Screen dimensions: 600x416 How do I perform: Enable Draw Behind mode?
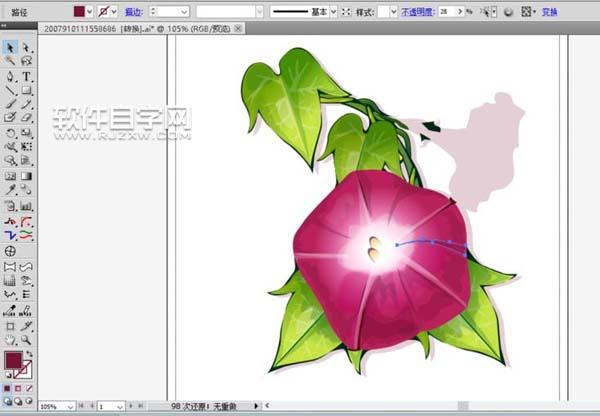(x=18, y=401)
